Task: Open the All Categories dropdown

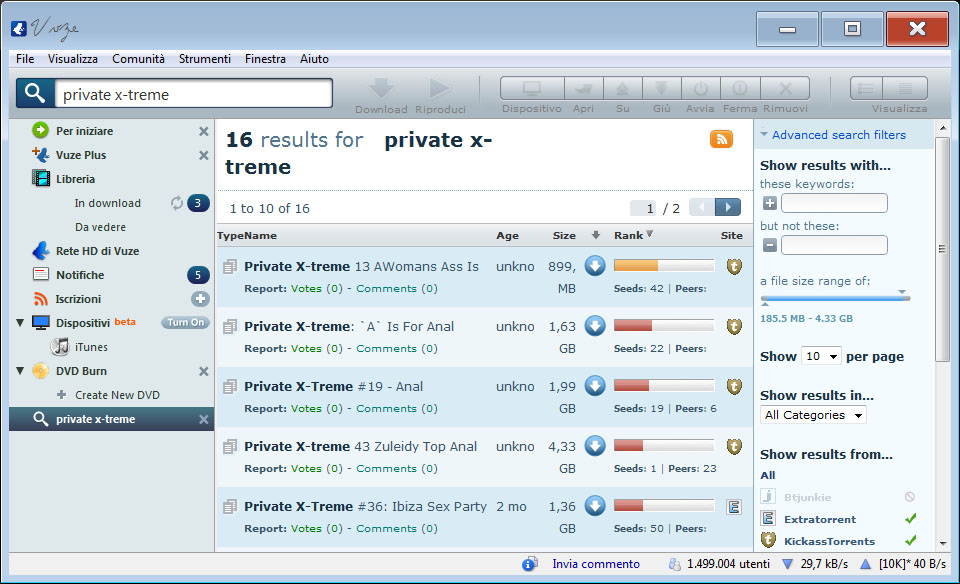Action: point(813,415)
